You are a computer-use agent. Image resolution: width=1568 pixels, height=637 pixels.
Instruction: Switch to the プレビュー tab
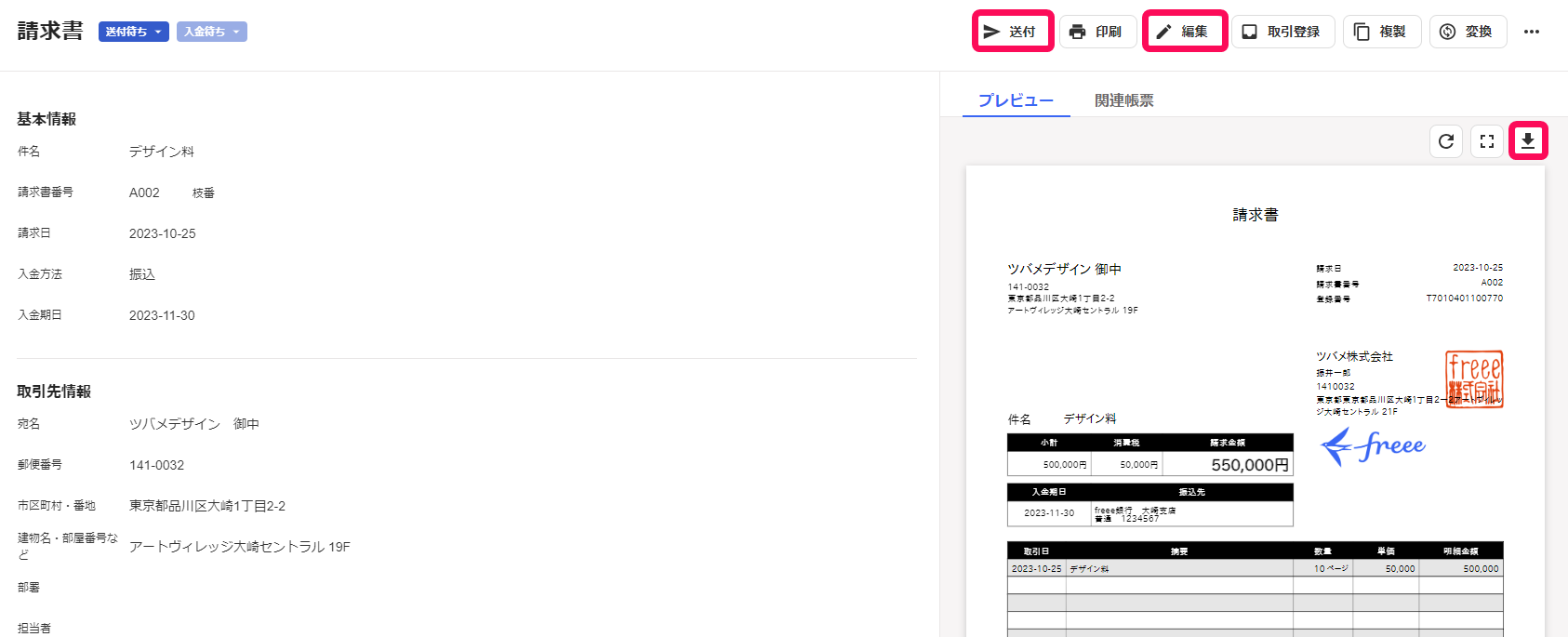click(x=1017, y=100)
